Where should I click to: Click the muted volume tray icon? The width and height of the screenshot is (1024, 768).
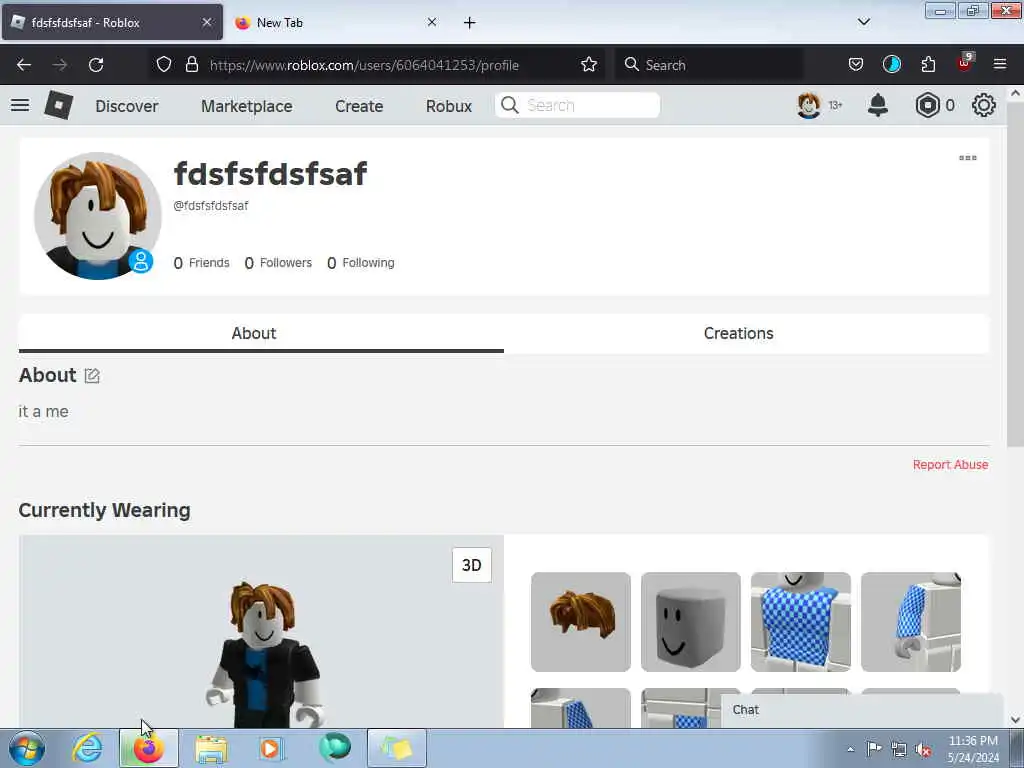[x=923, y=750]
